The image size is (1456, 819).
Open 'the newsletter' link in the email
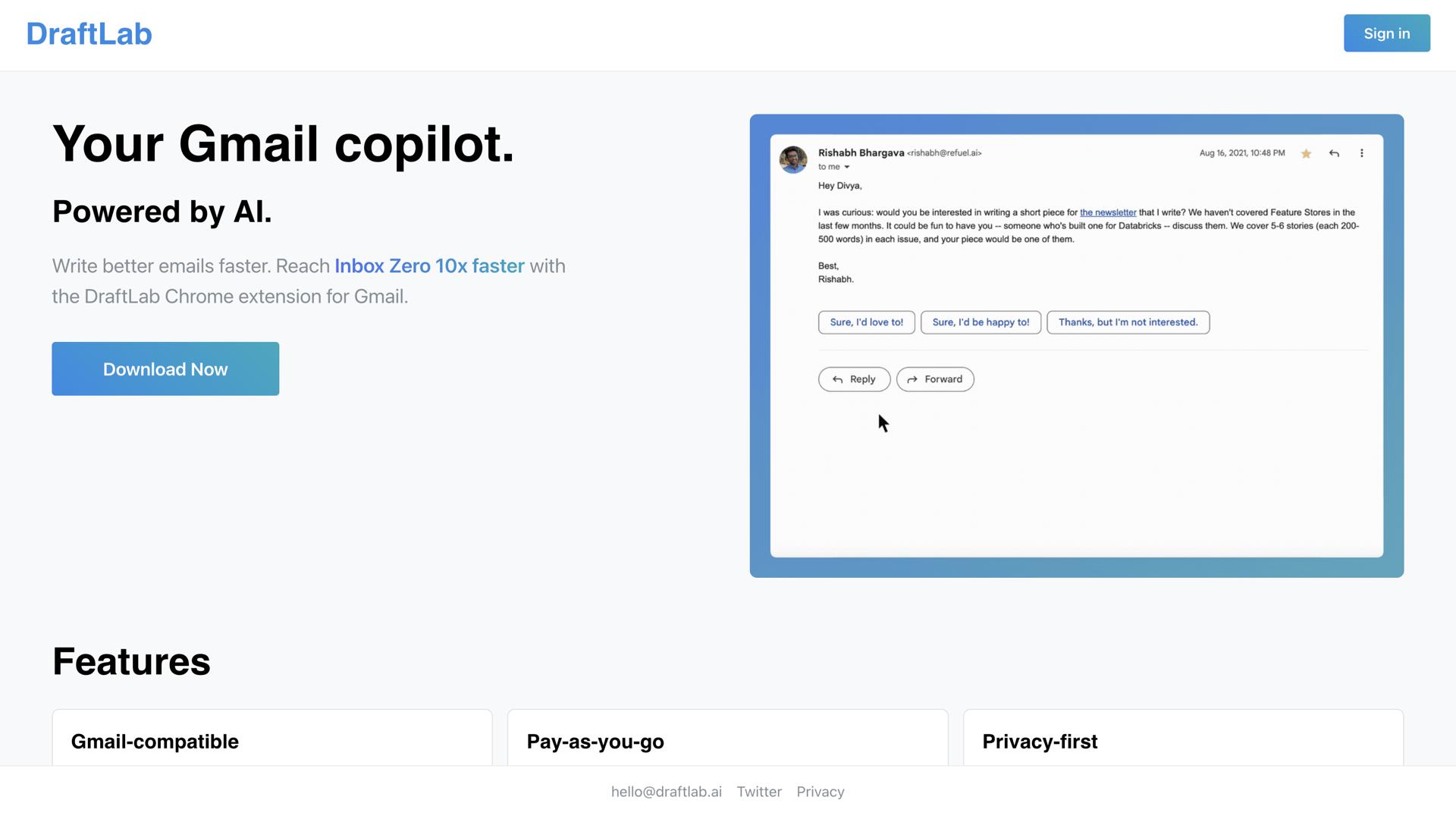coord(1108,212)
